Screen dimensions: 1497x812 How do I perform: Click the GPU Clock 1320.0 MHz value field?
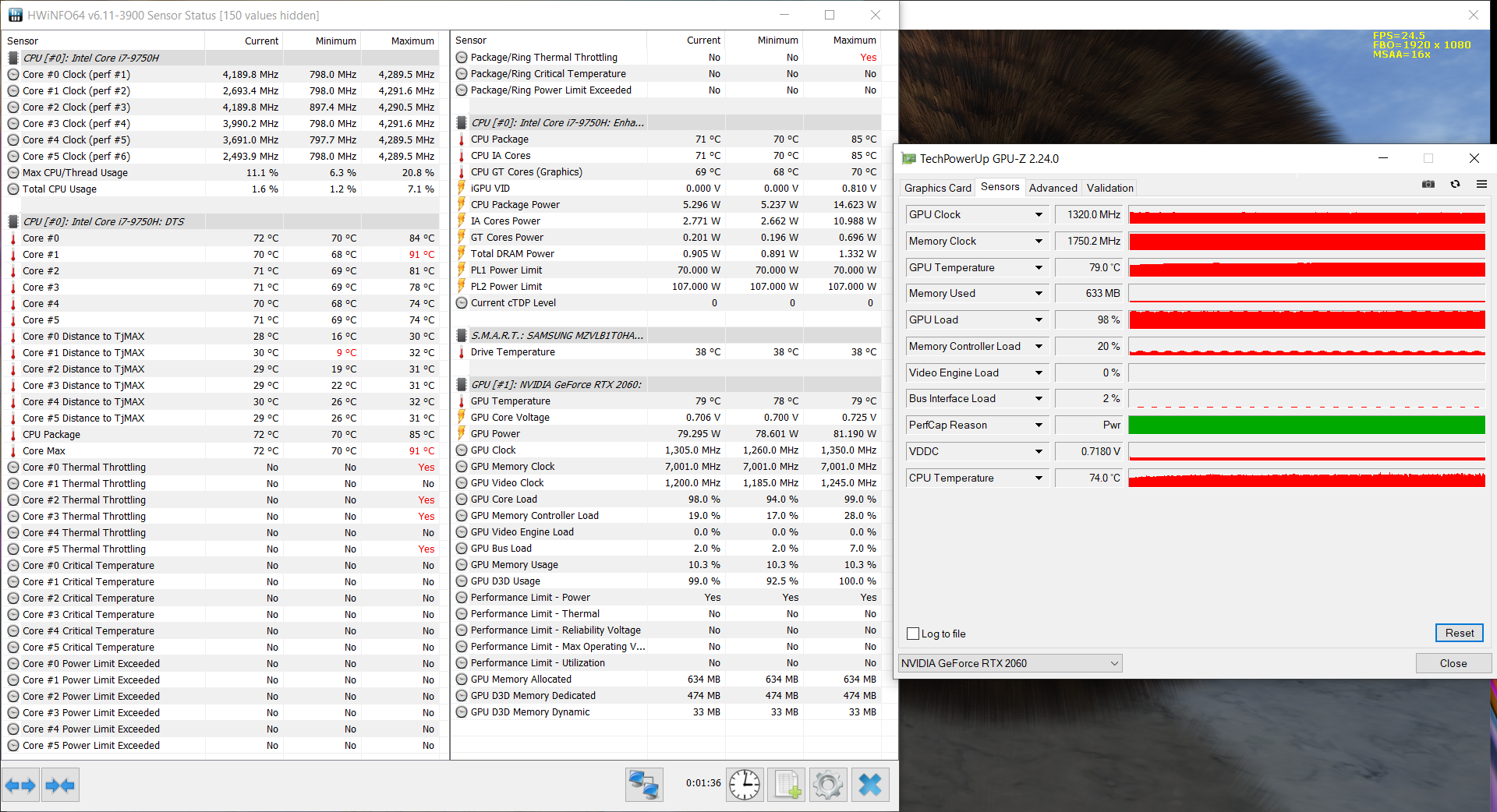pyautogui.click(x=1089, y=215)
